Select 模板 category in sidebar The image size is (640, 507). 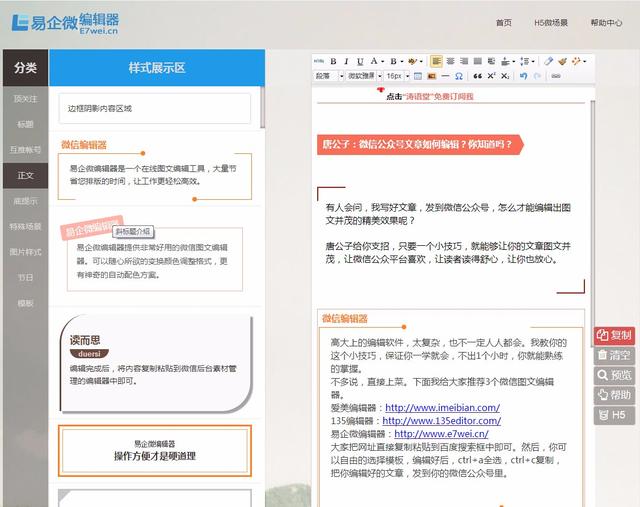point(25,303)
